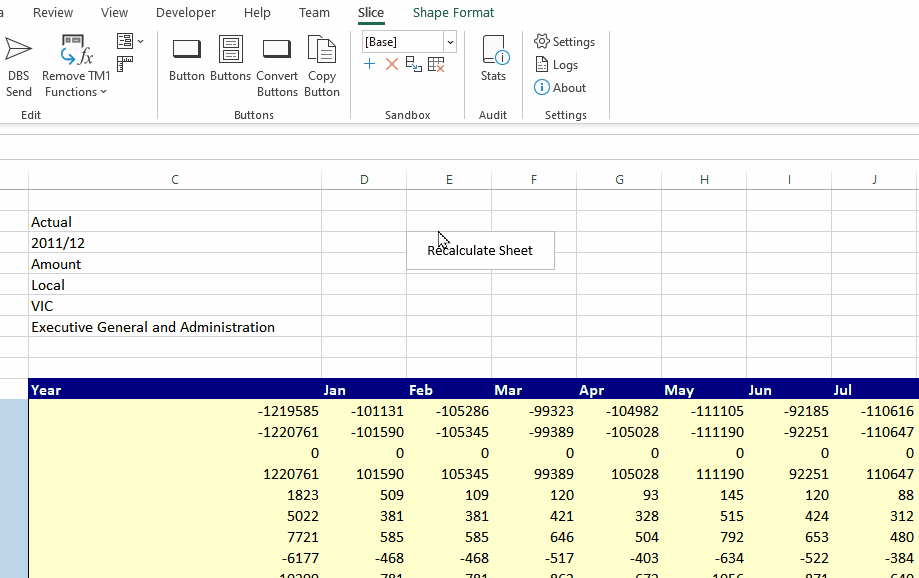Expand the form icon dropdown in the Edit group
The image size is (919, 578).
pyautogui.click(x=140, y=42)
